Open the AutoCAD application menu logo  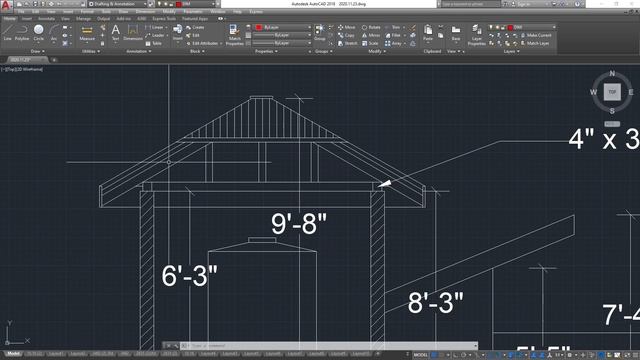6,5
